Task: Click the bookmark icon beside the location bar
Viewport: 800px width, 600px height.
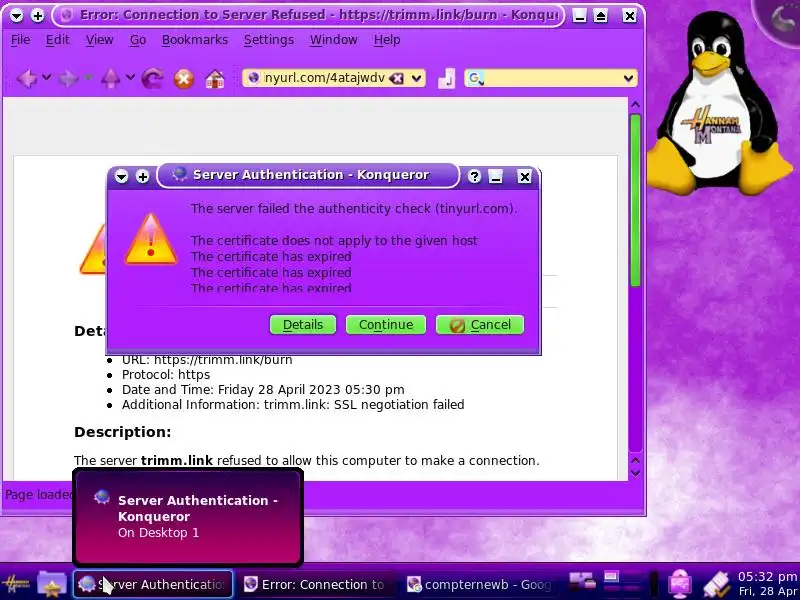Action: (x=446, y=79)
